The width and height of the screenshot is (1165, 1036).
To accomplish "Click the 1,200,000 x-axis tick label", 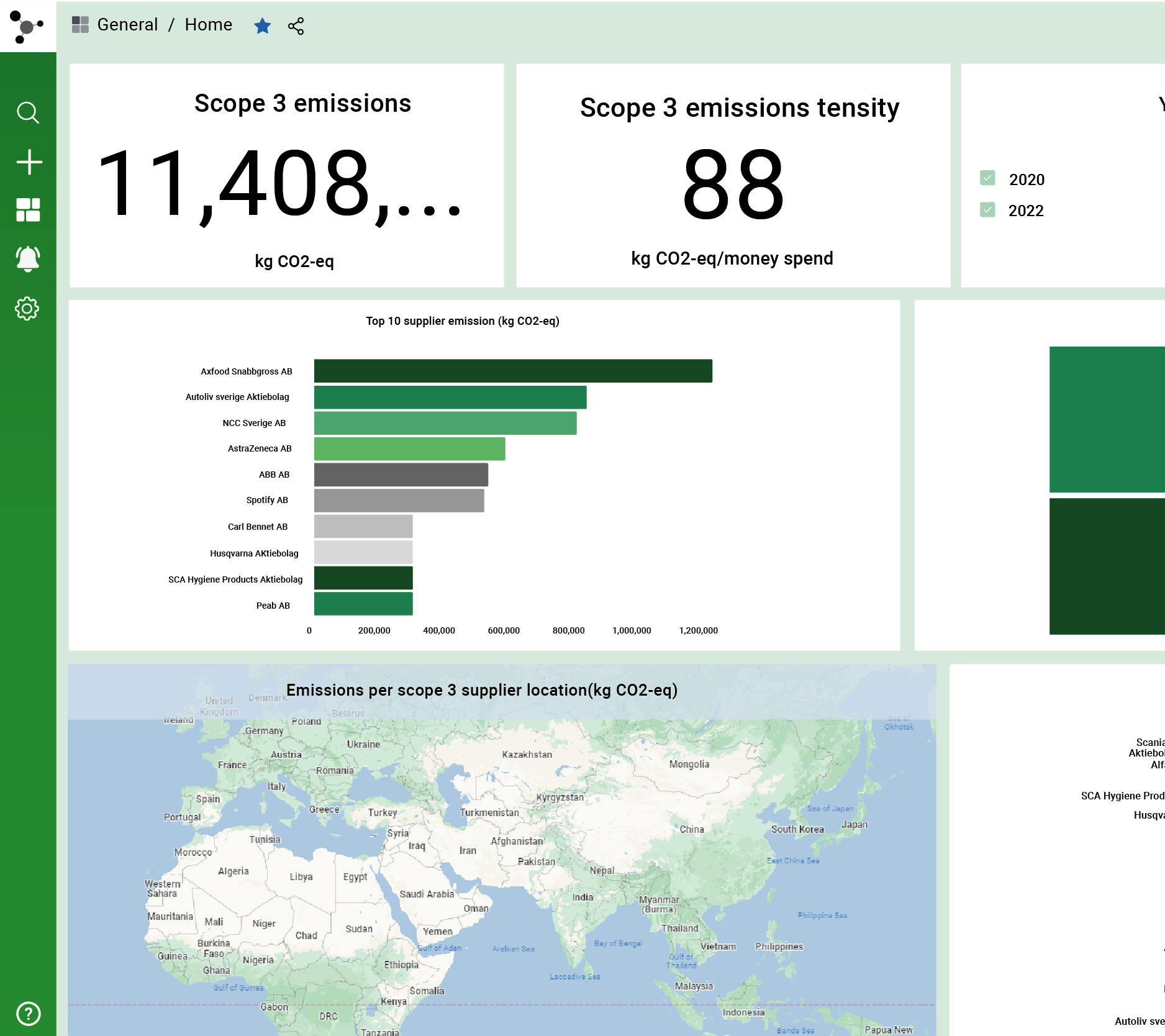I will click(699, 630).
